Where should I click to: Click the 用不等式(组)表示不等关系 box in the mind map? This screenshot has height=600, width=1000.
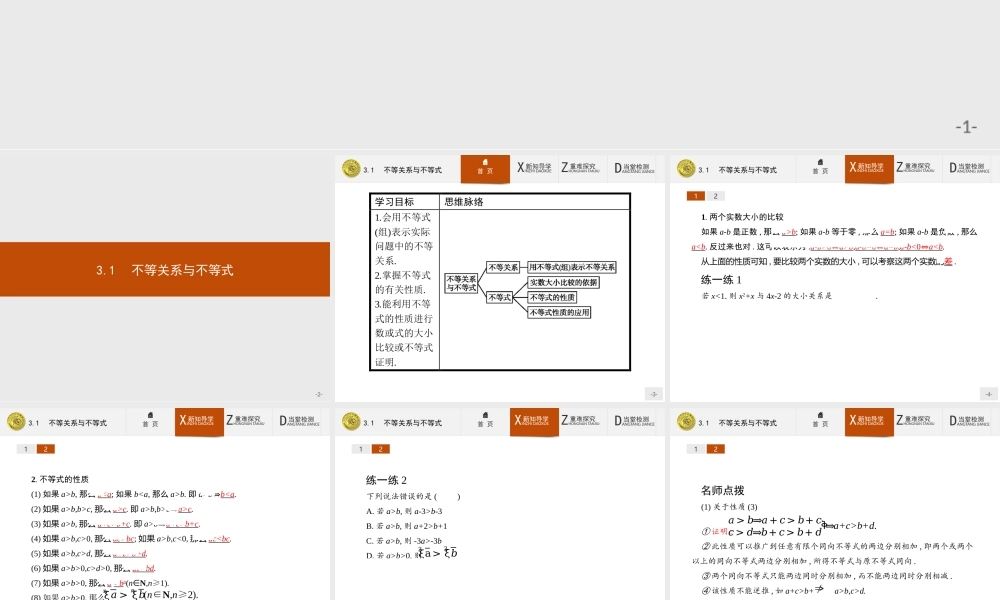tap(572, 267)
